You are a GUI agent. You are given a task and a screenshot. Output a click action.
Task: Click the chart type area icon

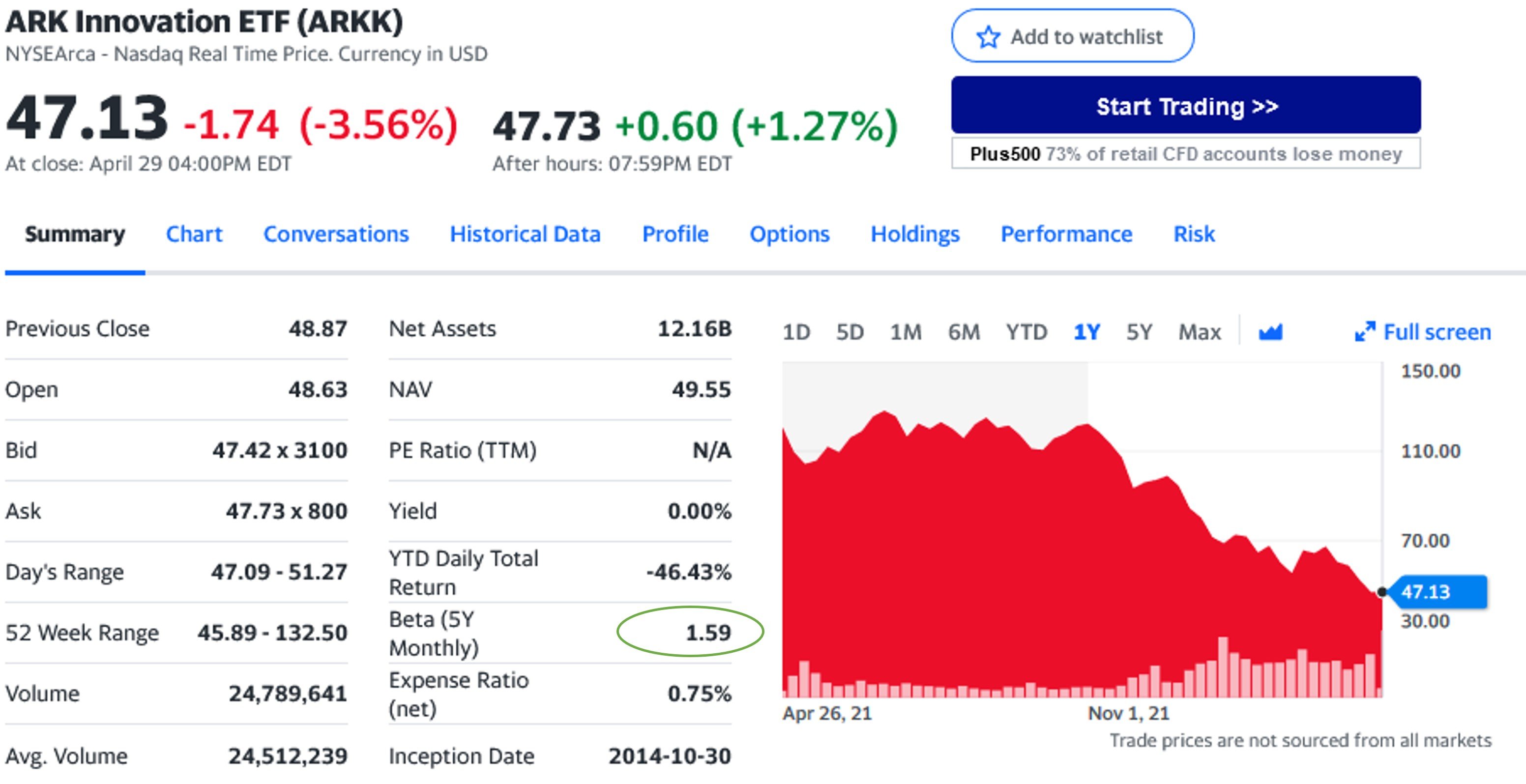tap(1270, 332)
